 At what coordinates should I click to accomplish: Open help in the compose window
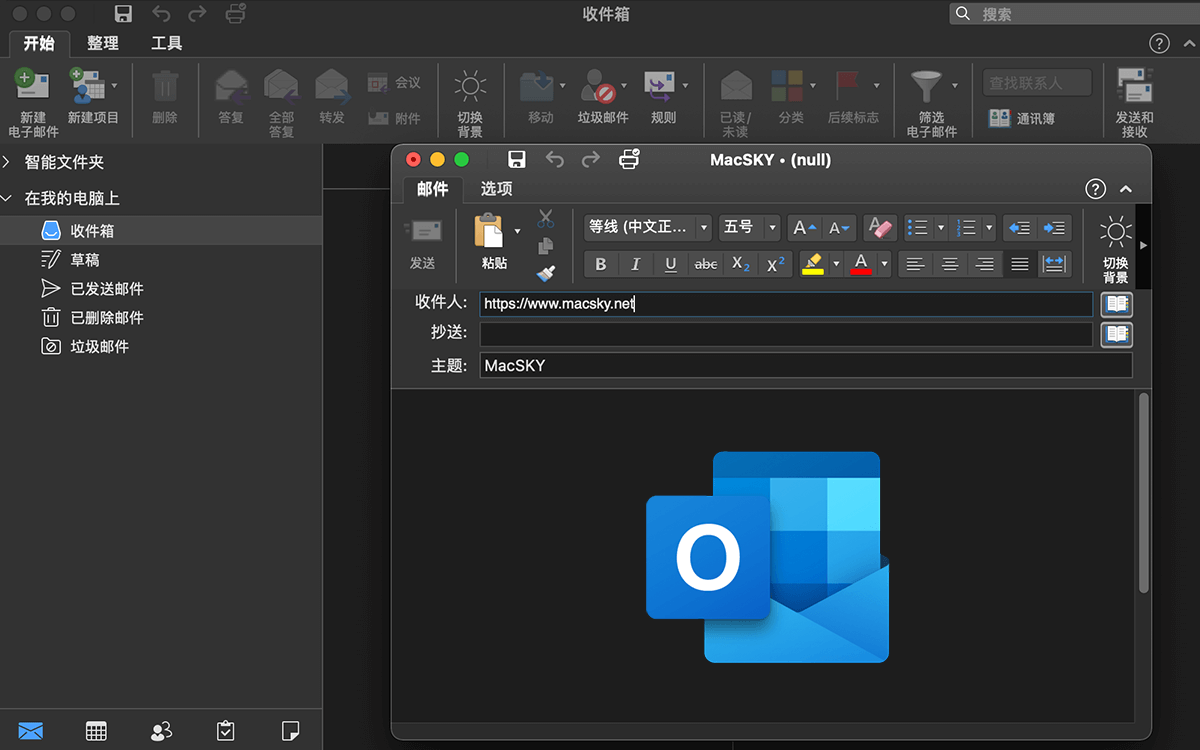[x=1096, y=189]
